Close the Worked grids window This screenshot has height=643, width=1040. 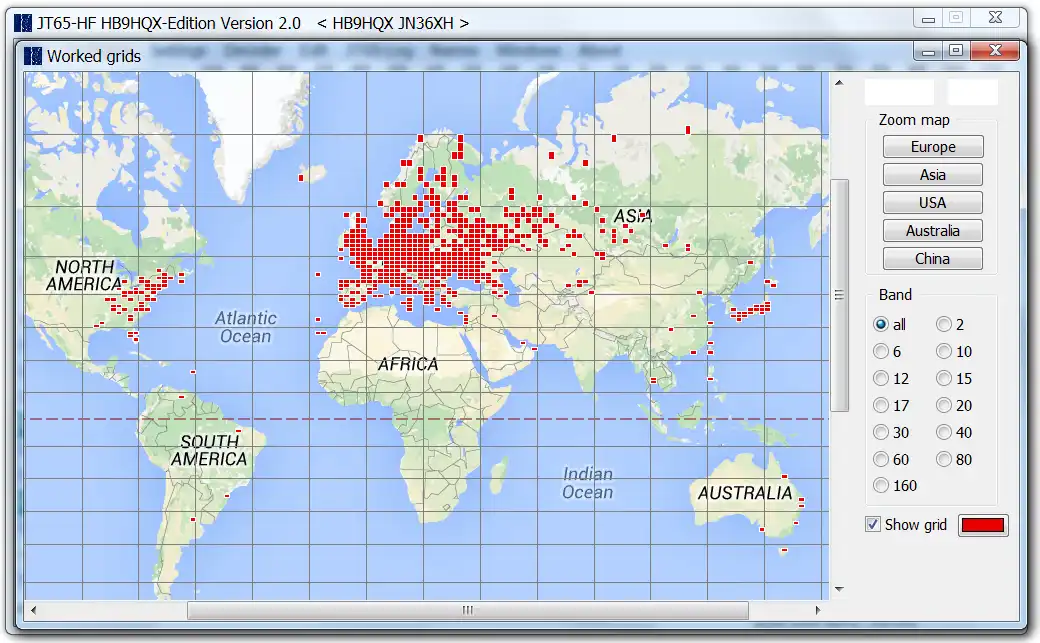[995, 50]
